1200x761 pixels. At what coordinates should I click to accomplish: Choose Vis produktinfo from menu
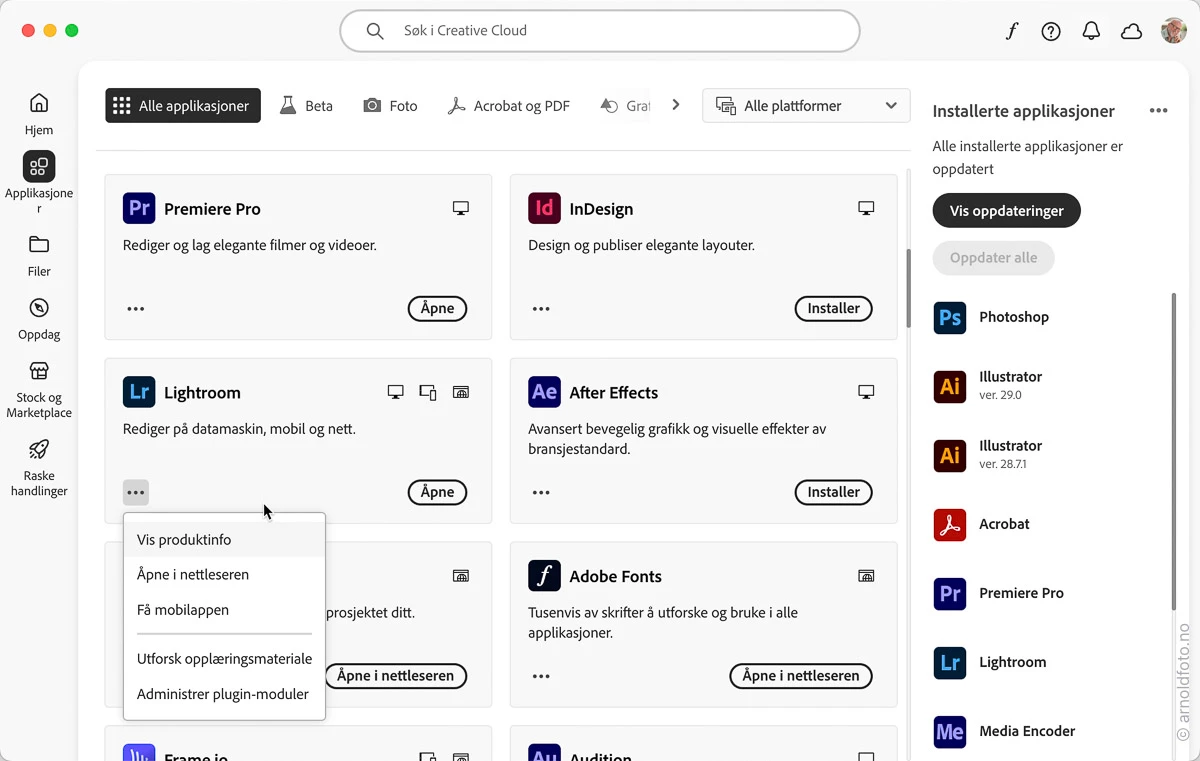(x=224, y=540)
